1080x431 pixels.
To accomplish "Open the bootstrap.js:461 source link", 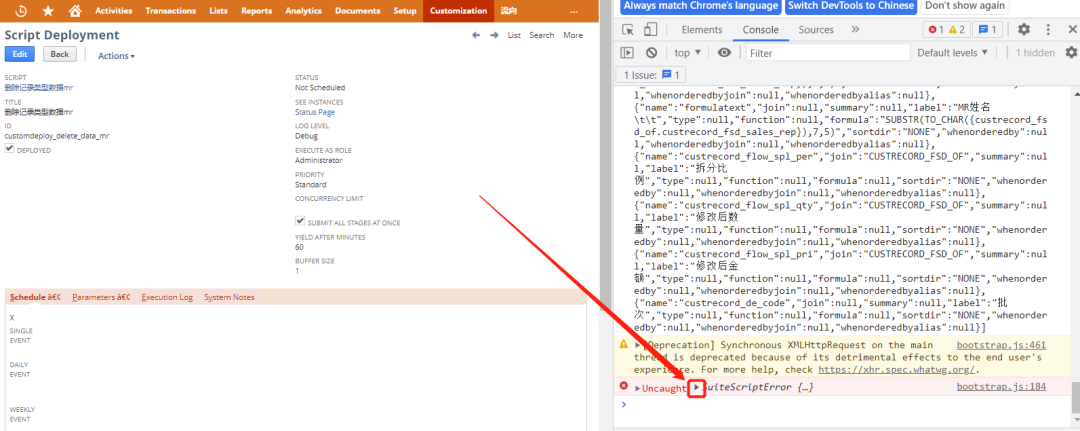I will click(x=1001, y=345).
